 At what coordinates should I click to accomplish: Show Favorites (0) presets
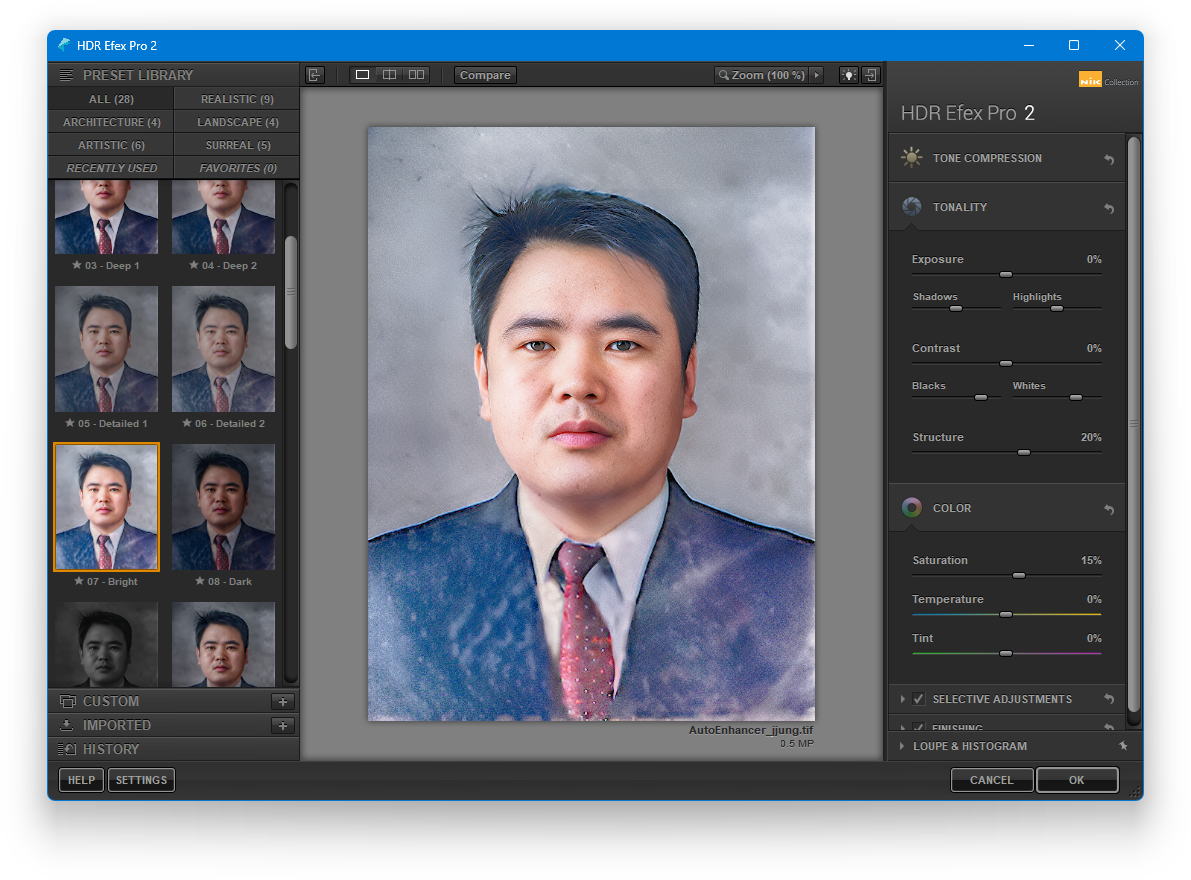[x=237, y=168]
